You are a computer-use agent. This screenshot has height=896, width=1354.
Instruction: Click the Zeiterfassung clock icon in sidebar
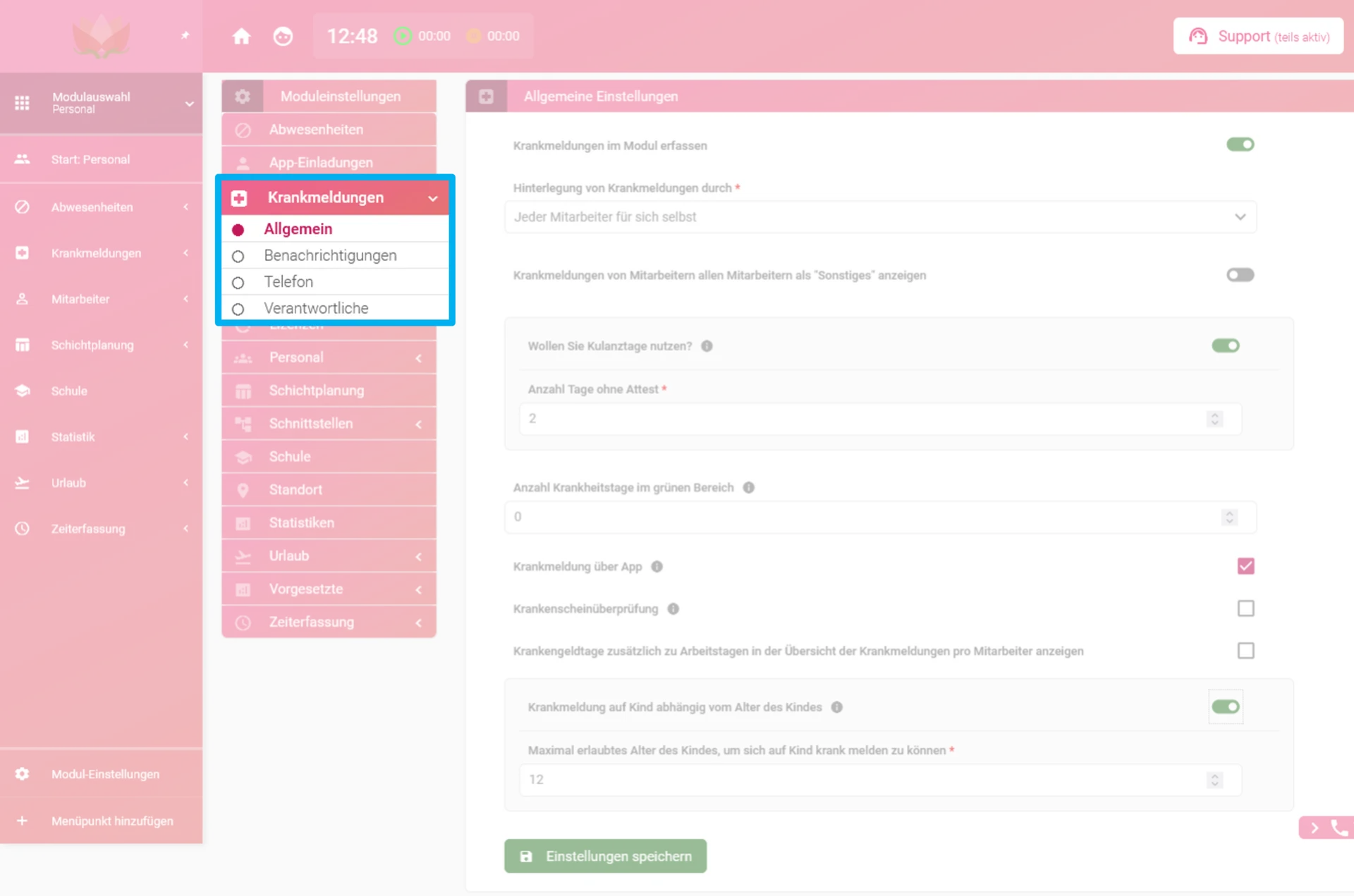tap(23, 529)
